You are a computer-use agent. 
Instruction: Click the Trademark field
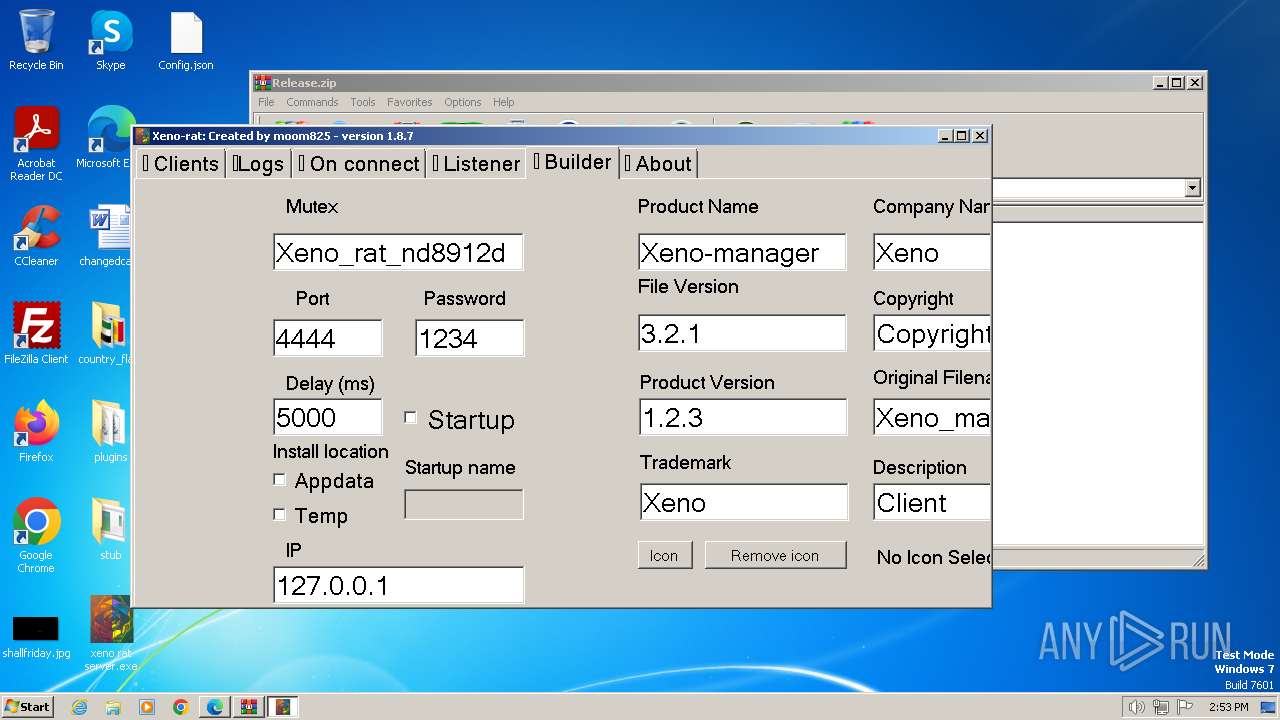(744, 502)
